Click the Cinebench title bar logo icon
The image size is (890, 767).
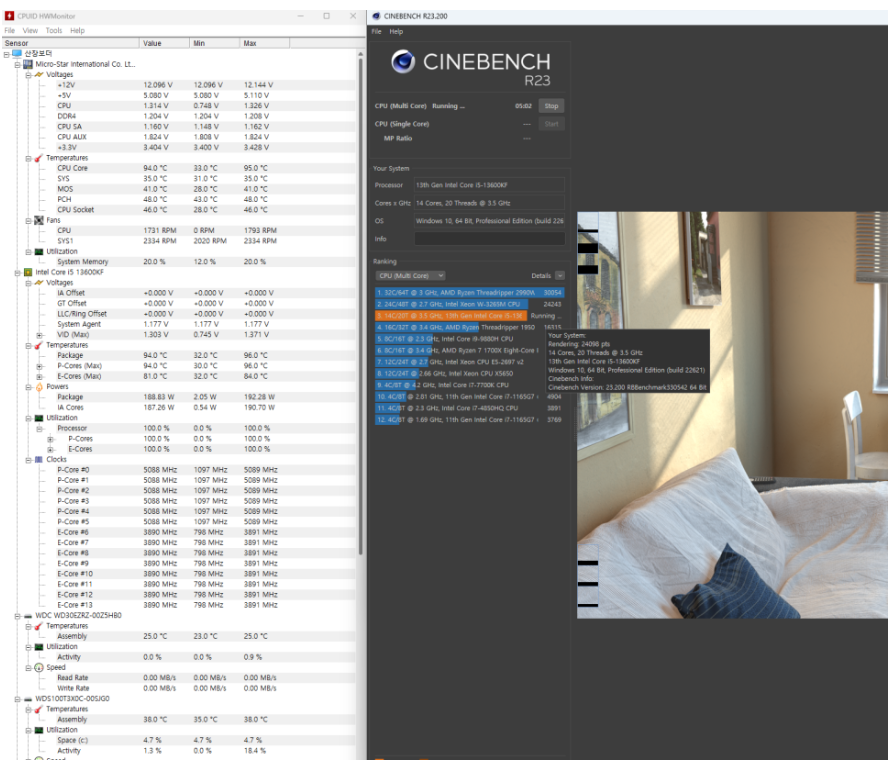click(376, 16)
